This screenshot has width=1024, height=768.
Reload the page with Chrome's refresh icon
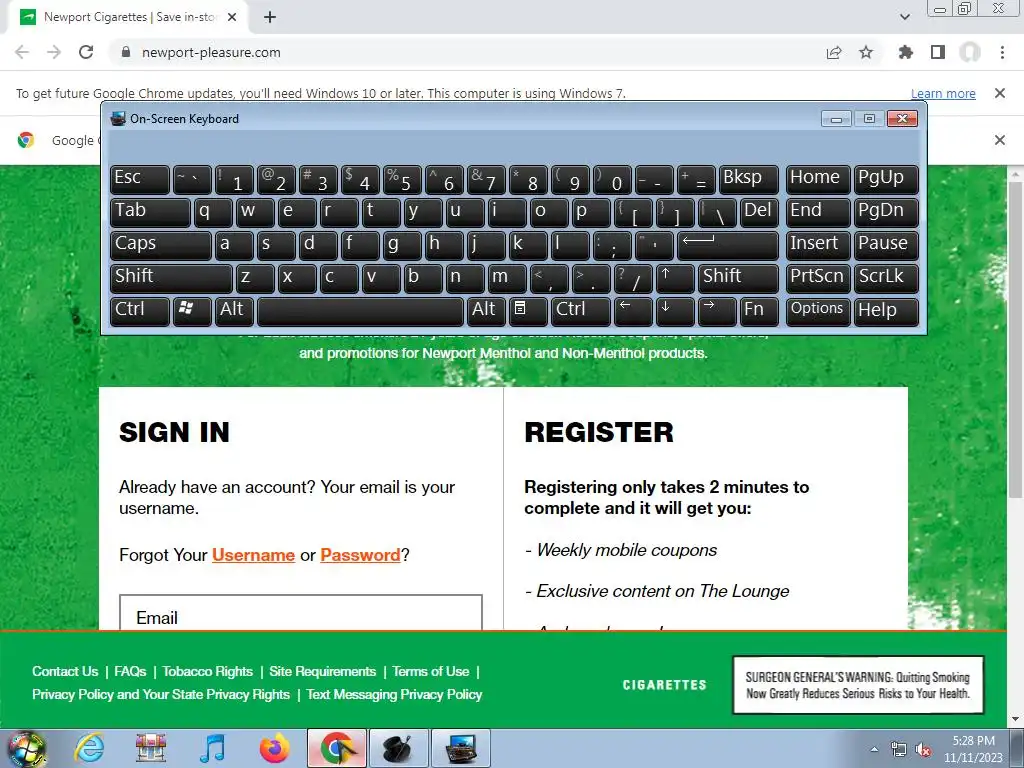(86, 52)
